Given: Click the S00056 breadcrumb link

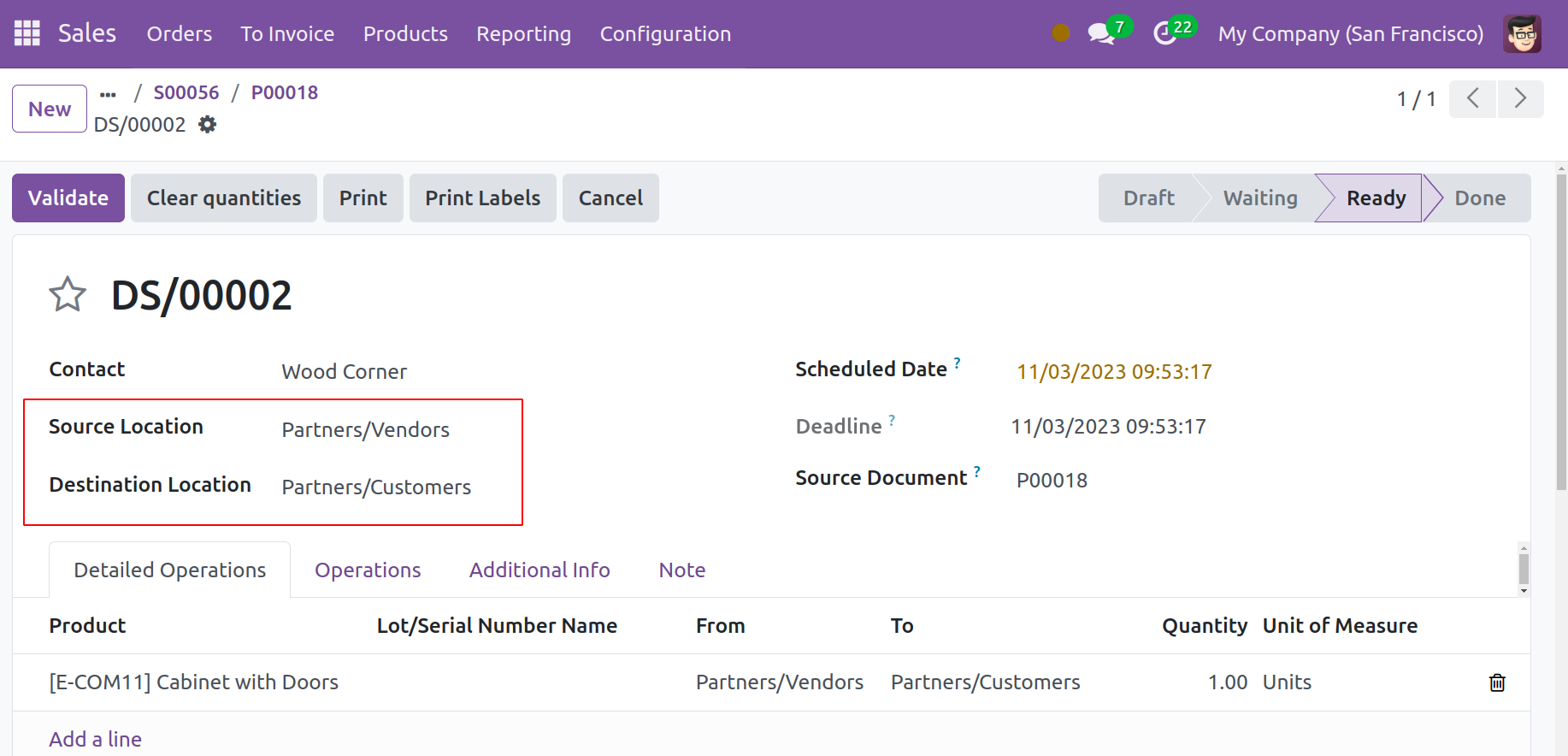Looking at the screenshot, I should click(186, 92).
